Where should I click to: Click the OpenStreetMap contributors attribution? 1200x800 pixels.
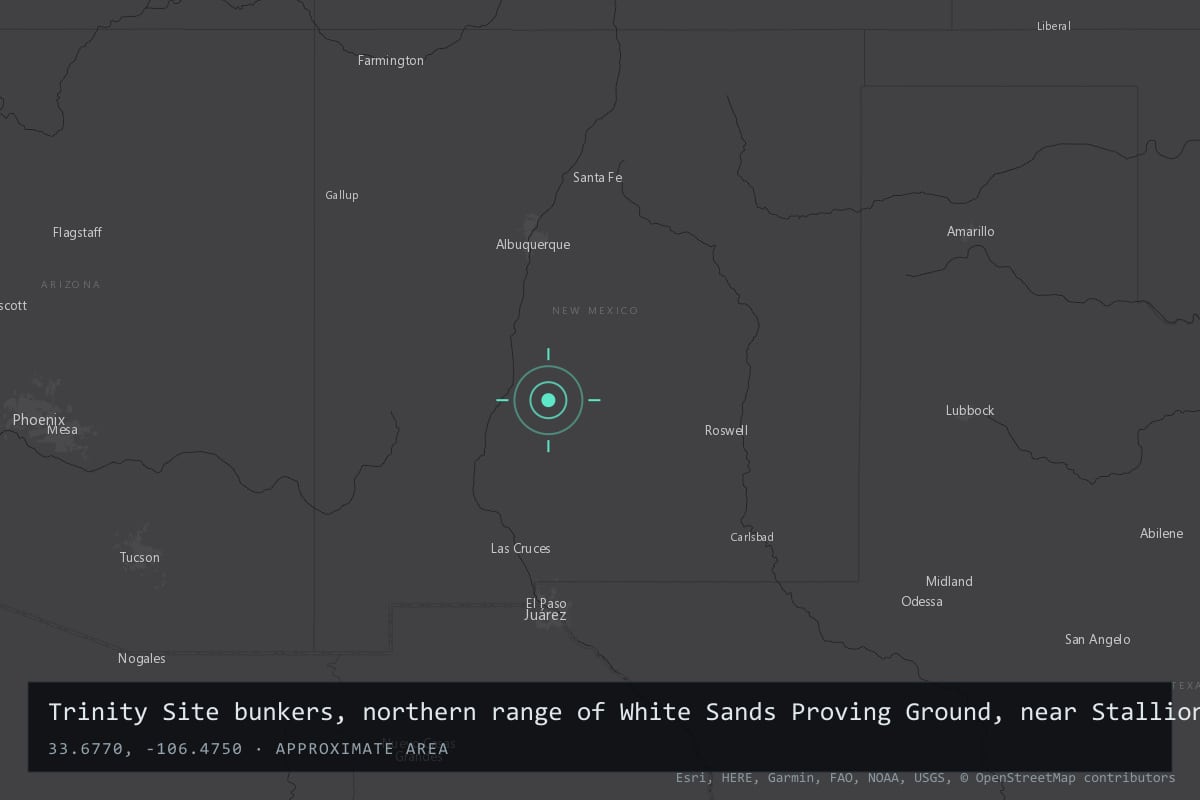[x=1068, y=778]
